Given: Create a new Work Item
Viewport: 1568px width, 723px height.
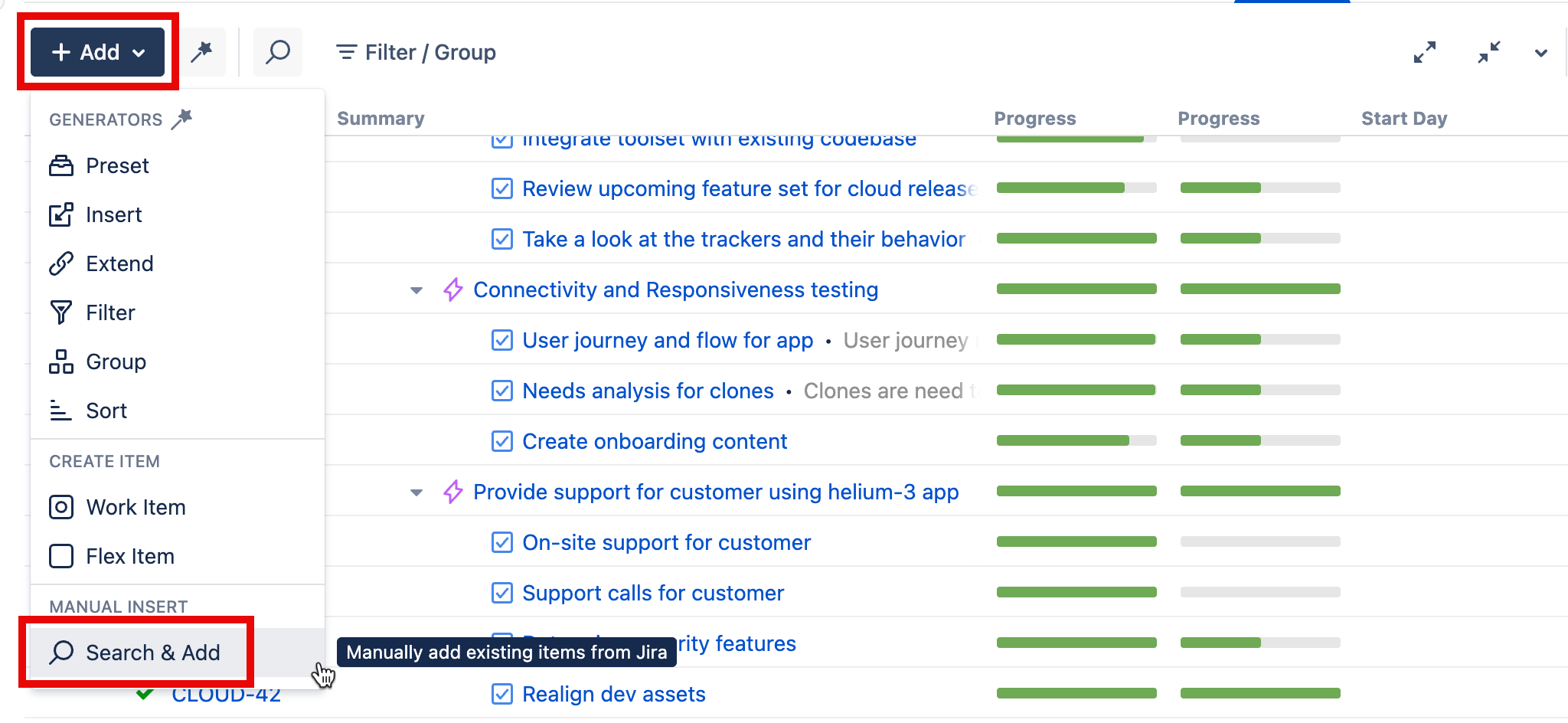Looking at the screenshot, I should coord(136,507).
